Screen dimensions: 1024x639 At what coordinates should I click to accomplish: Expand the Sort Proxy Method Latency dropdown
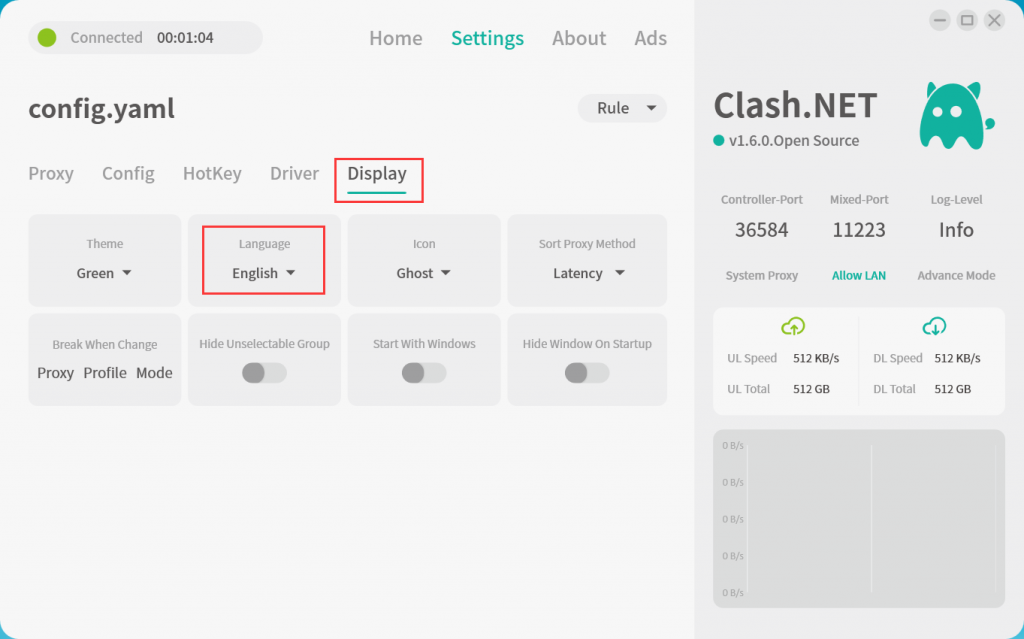[x=588, y=273]
